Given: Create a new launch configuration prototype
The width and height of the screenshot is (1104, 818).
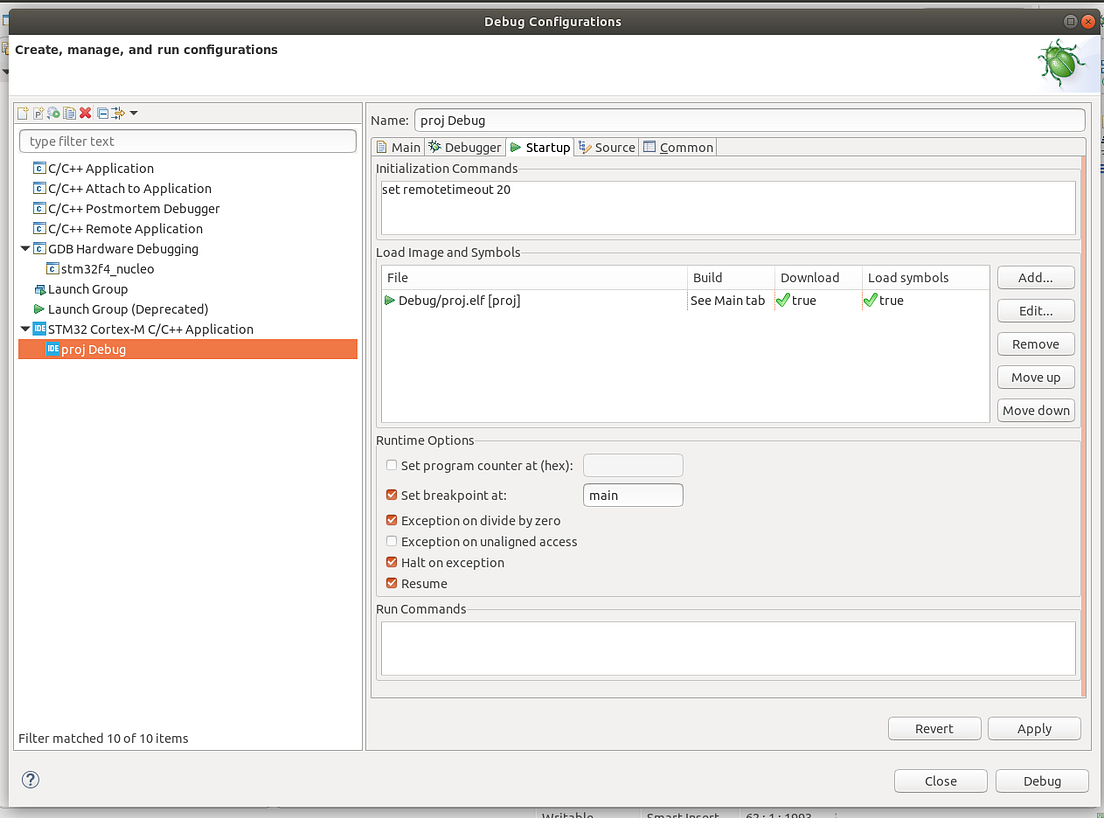Looking at the screenshot, I should pyautogui.click(x=38, y=113).
